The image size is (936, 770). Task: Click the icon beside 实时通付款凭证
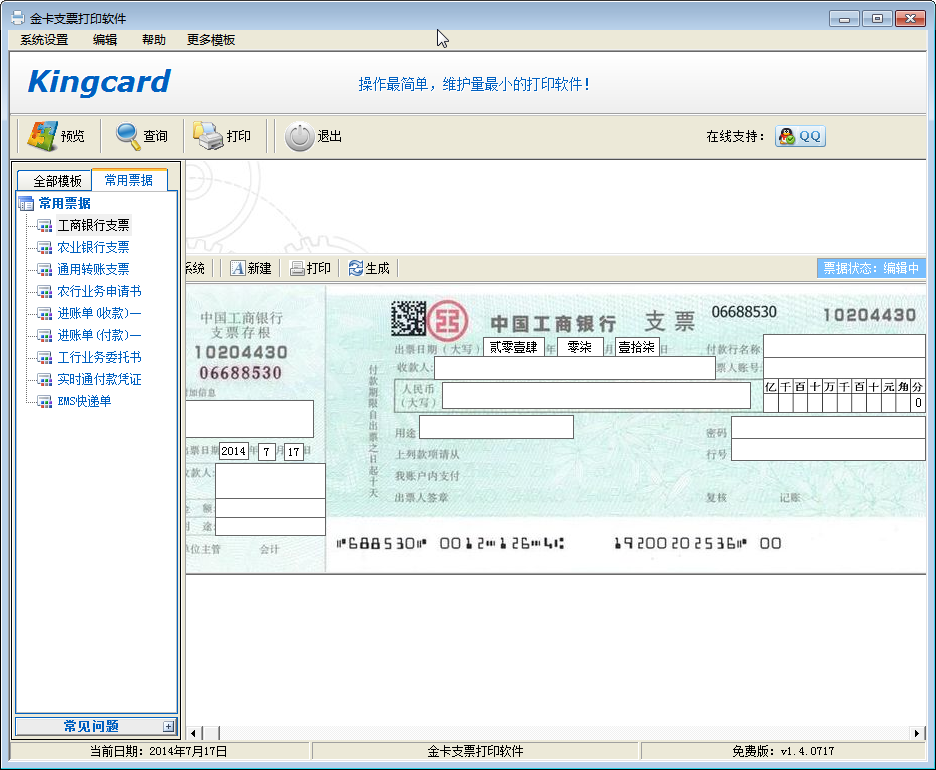45,380
